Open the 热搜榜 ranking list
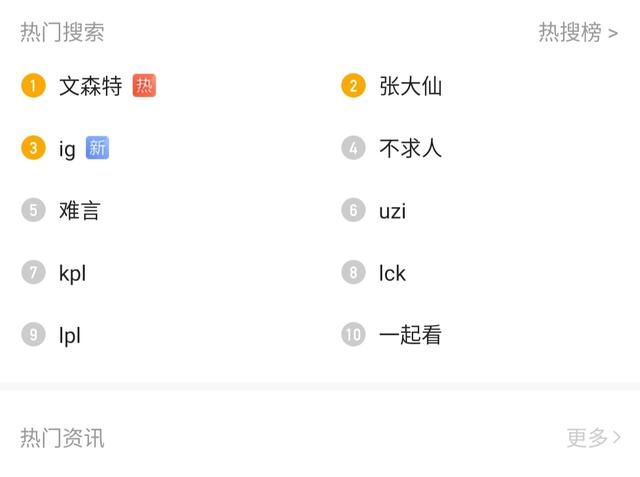The image size is (640, 477). (578, 32)
